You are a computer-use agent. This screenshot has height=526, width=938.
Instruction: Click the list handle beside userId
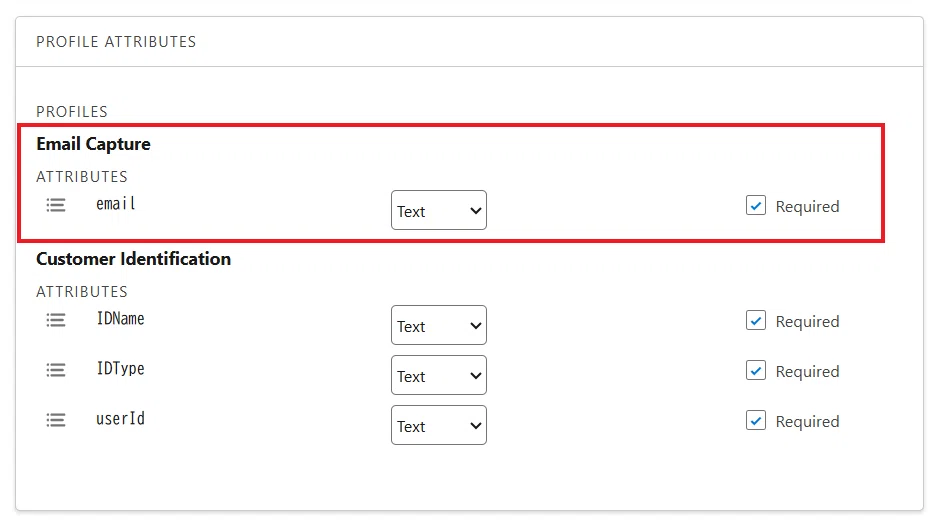click(56, 420)
